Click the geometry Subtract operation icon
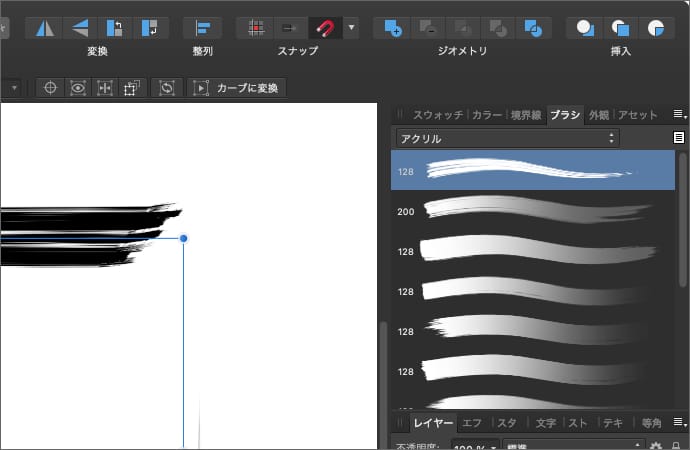 tap(427, 28)
